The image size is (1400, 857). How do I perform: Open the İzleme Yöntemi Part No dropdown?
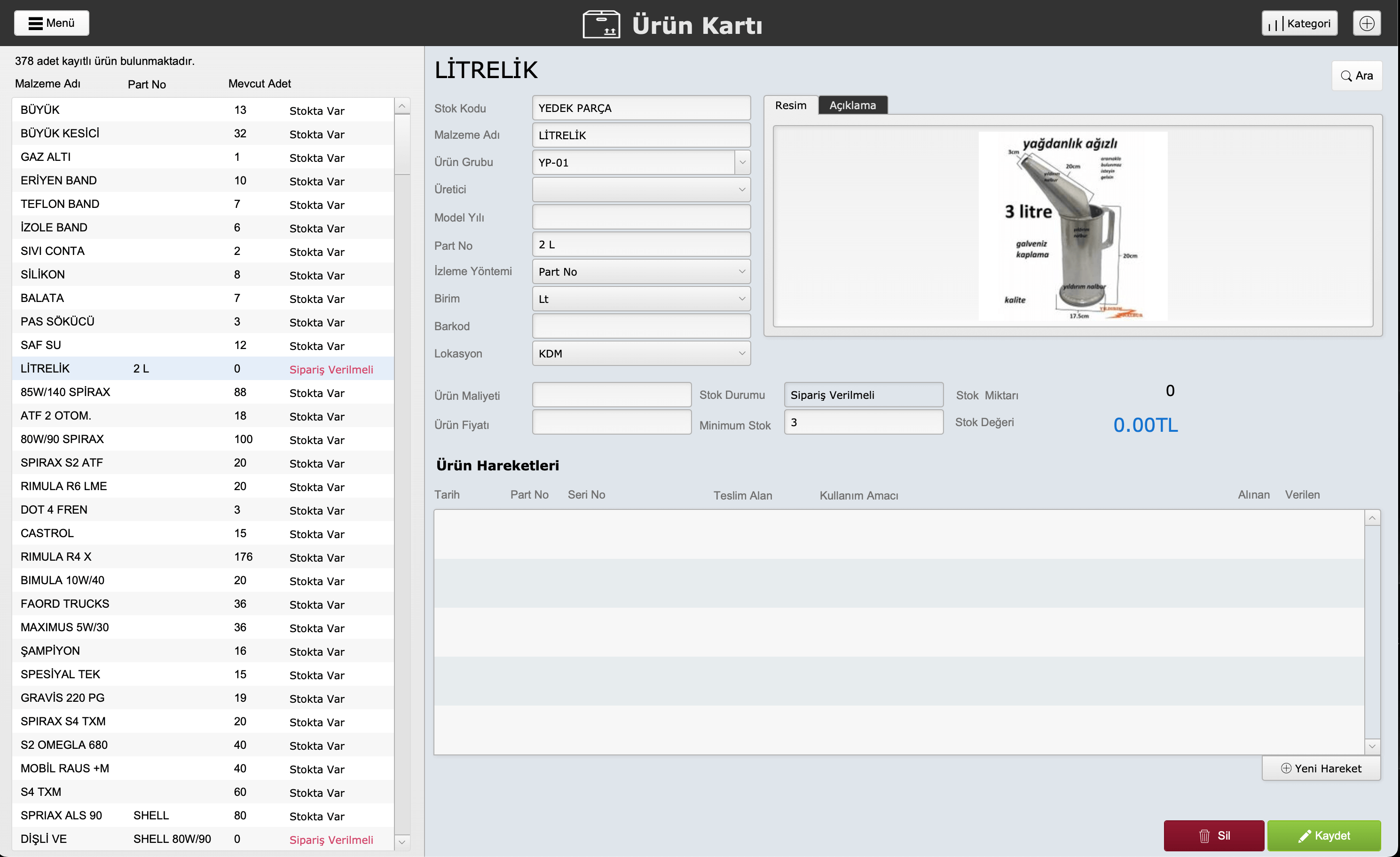tap(641, 272)
